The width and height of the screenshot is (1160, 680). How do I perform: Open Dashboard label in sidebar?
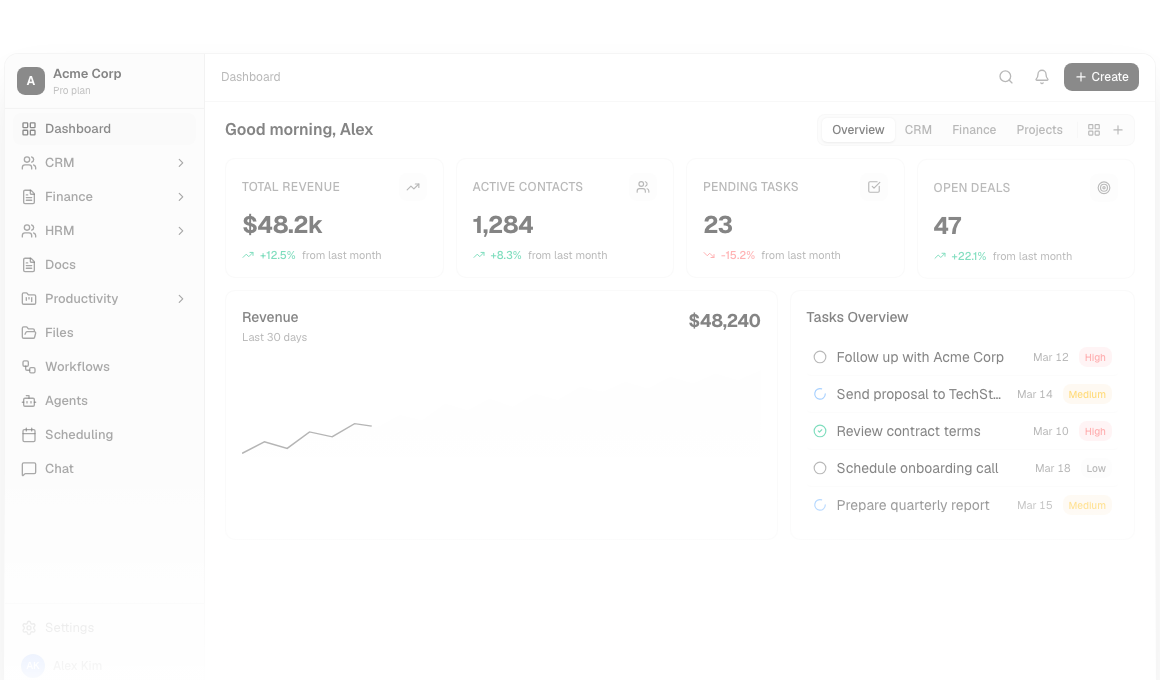78,129
